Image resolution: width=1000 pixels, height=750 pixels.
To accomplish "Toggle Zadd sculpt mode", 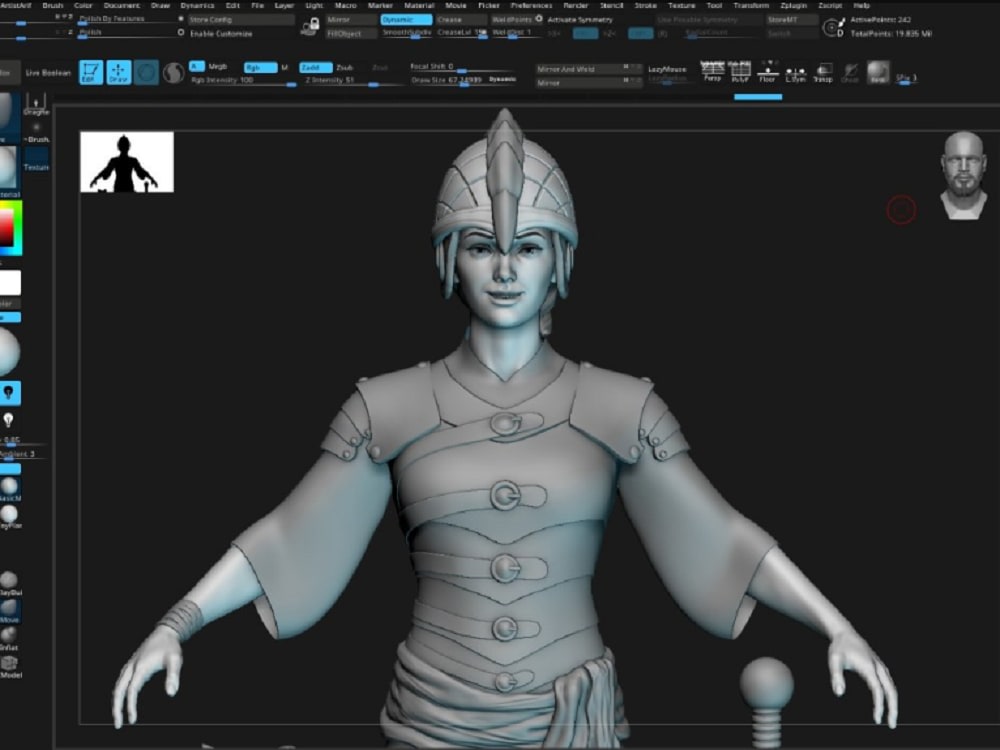I will 316,67.
